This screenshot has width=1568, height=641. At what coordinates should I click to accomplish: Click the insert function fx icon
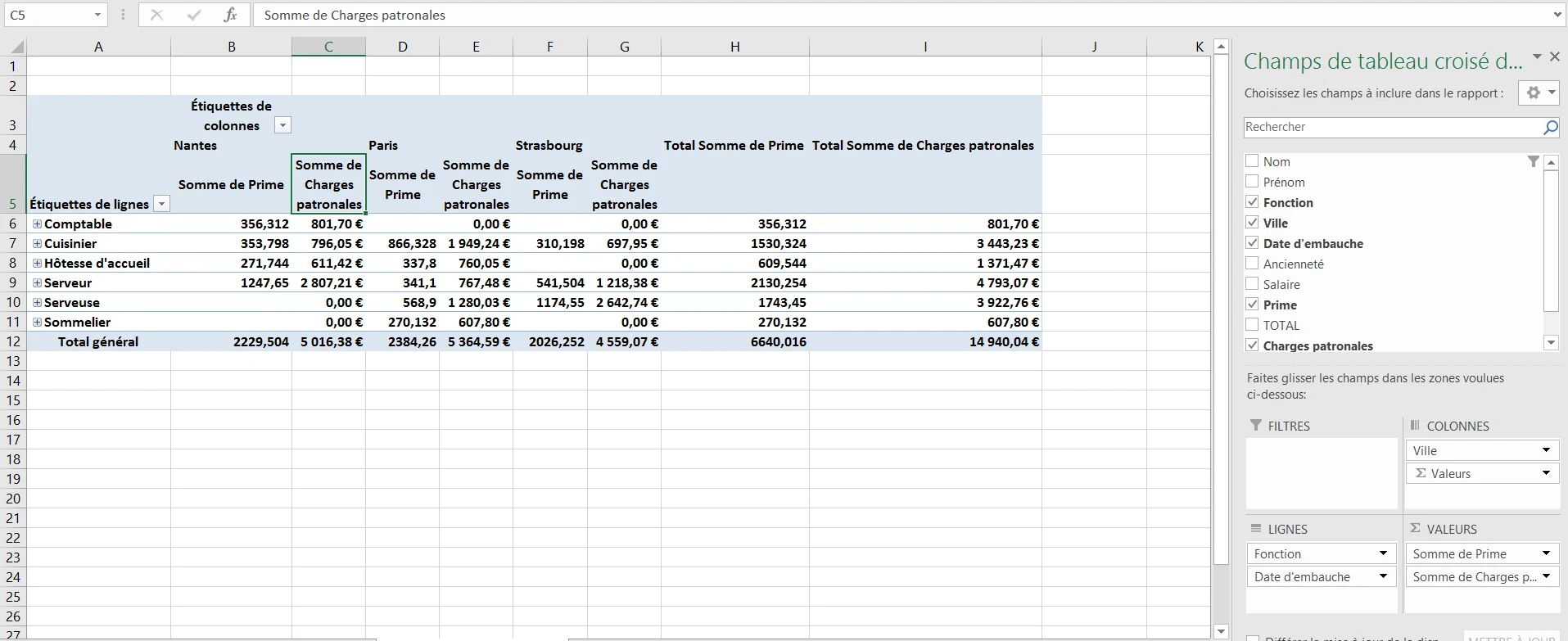230,15
